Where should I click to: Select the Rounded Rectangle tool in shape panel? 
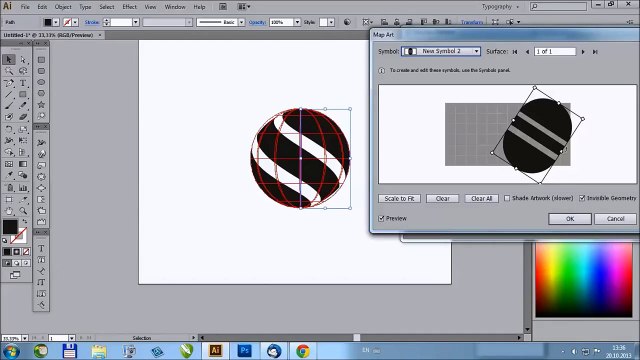[41, 71]
